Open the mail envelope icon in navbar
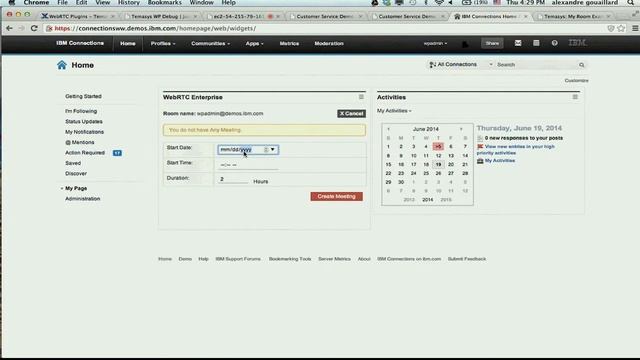The height and width of the screenshot is (360, 640). pyautogui.click(x=518, y=43)
